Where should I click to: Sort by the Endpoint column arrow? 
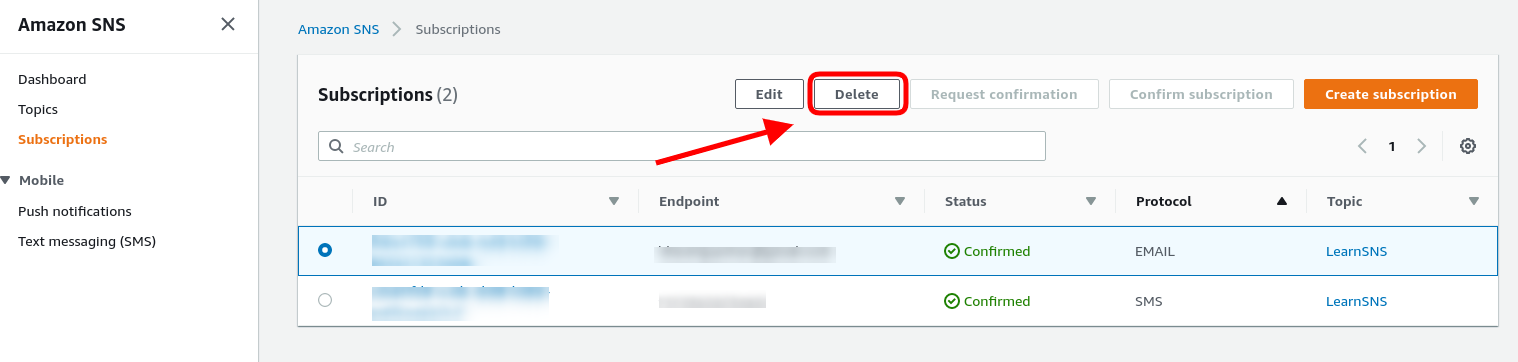click(x=900, y=201)
